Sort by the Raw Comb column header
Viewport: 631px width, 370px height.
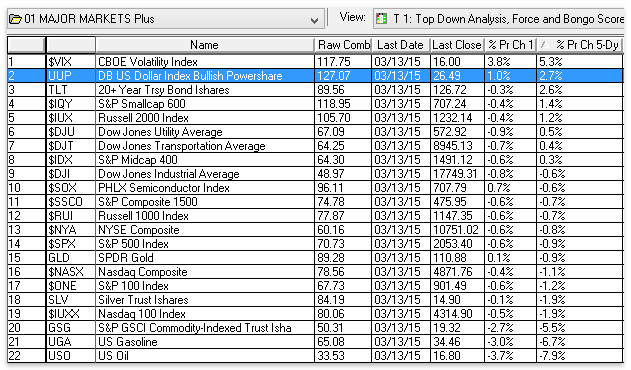click(343, 45)
